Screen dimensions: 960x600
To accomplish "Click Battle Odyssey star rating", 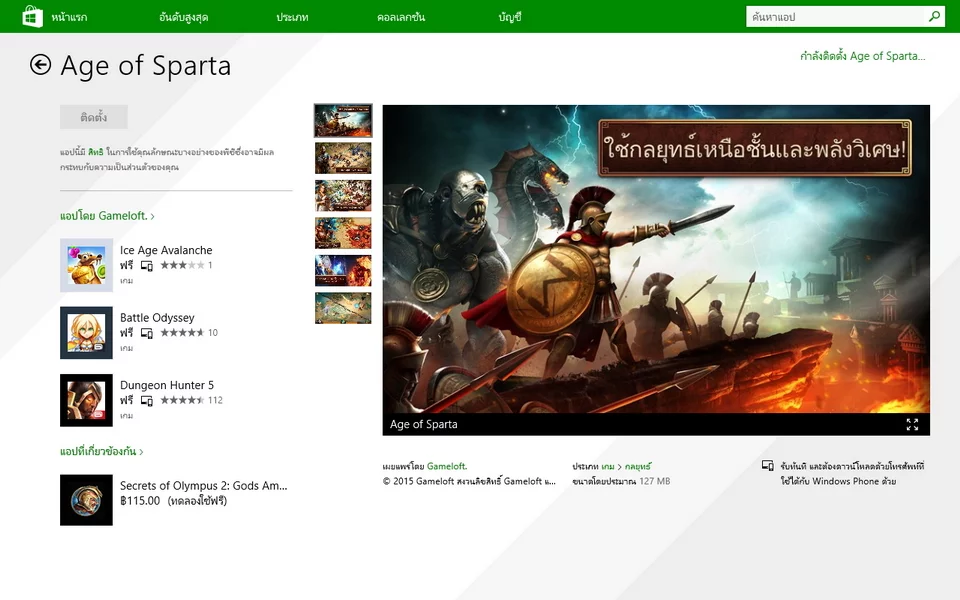I will 182,332.
